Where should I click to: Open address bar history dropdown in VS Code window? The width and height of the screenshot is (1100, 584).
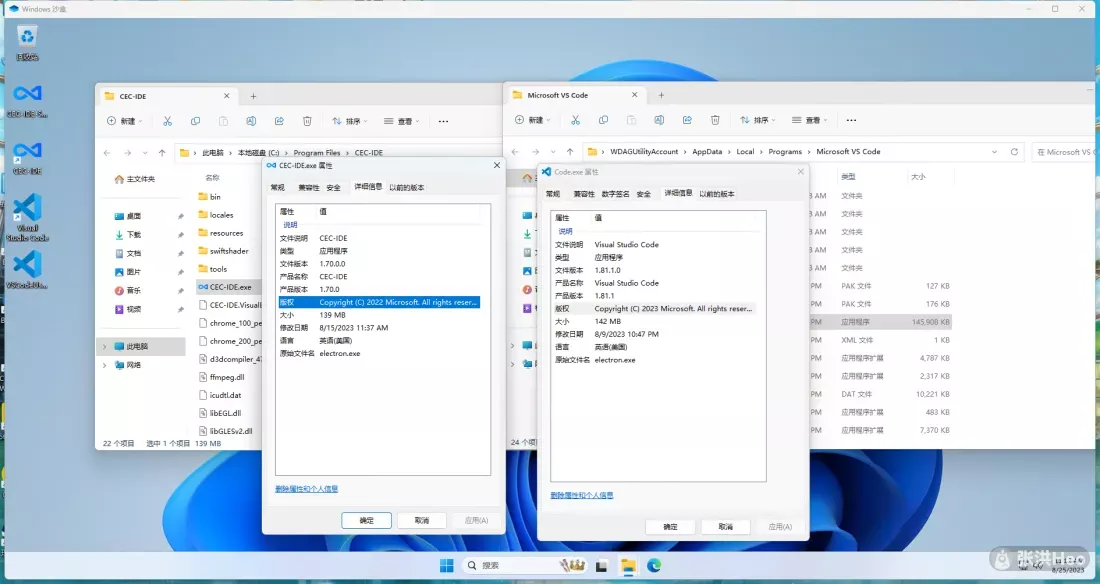994,152
